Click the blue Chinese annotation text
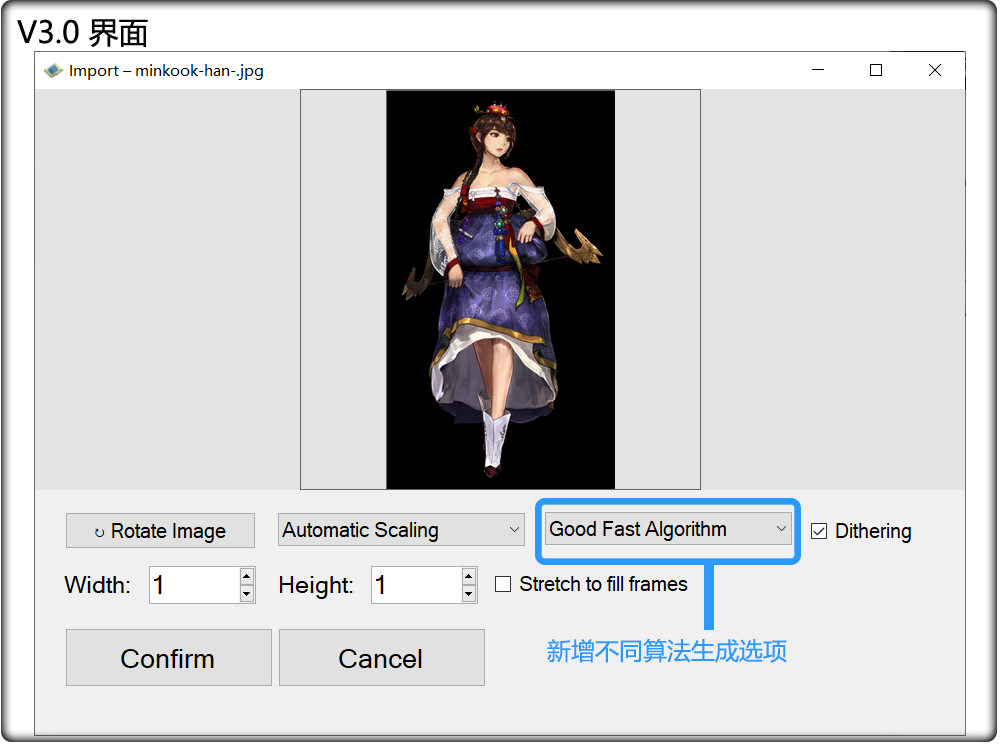Image resolution: width=1000 pixels, height=744 pixels. [666, 652]
